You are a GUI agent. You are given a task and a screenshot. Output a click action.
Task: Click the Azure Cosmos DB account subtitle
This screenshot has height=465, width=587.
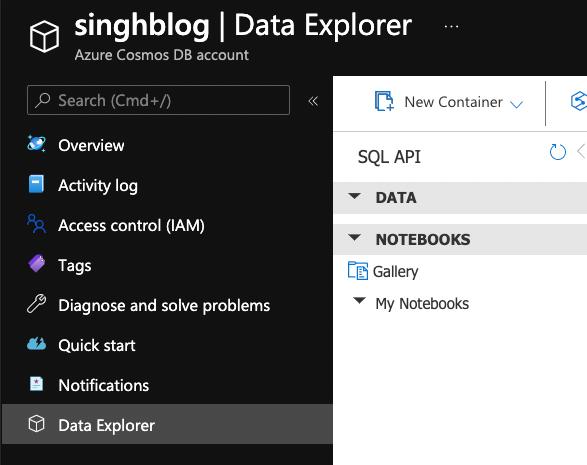pos(161,55)
